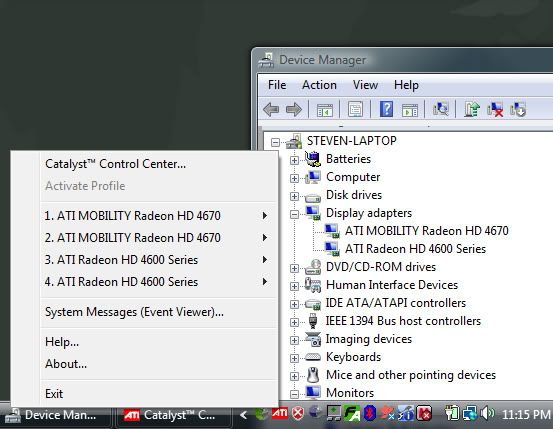Open submenu 3. ATI Radeon HD 4600 Series
The height and width of the screenshot is (429, 553).
158,260
